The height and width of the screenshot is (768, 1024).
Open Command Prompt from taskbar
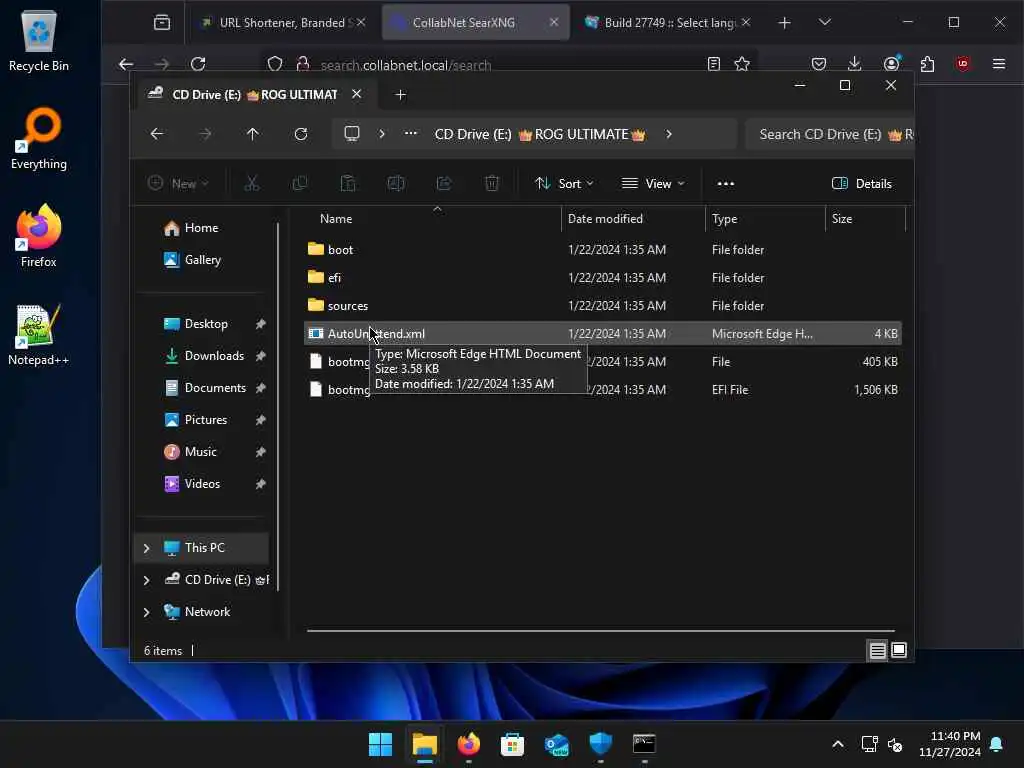pyautogui.click(x=644, y=744)
